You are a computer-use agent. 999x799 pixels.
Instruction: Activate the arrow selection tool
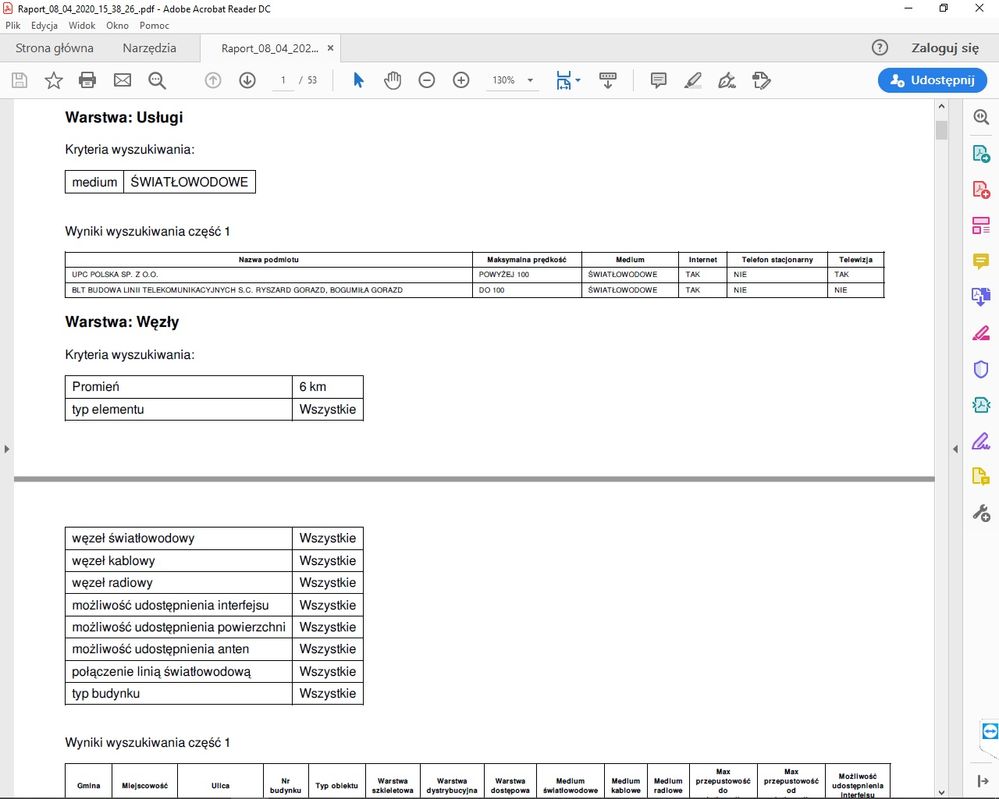coord(359,80)
